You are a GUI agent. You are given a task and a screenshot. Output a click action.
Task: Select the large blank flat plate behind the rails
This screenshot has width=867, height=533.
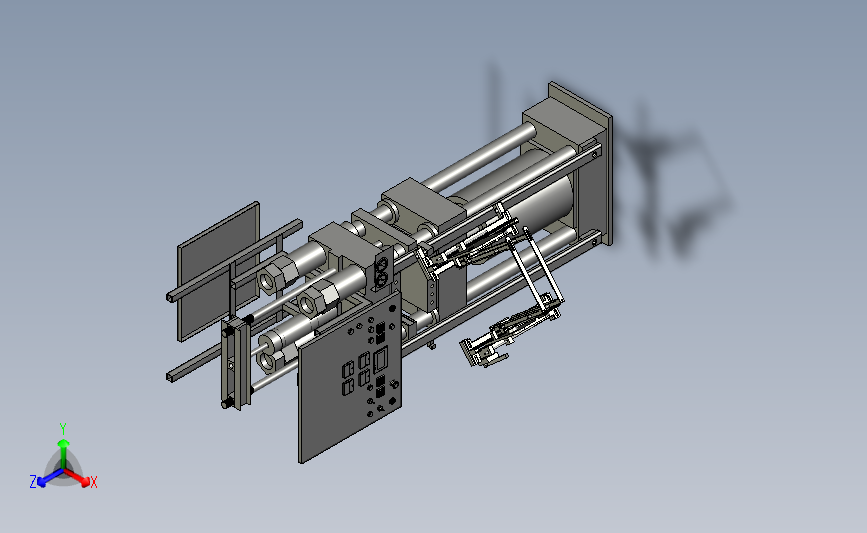[217, 271]
